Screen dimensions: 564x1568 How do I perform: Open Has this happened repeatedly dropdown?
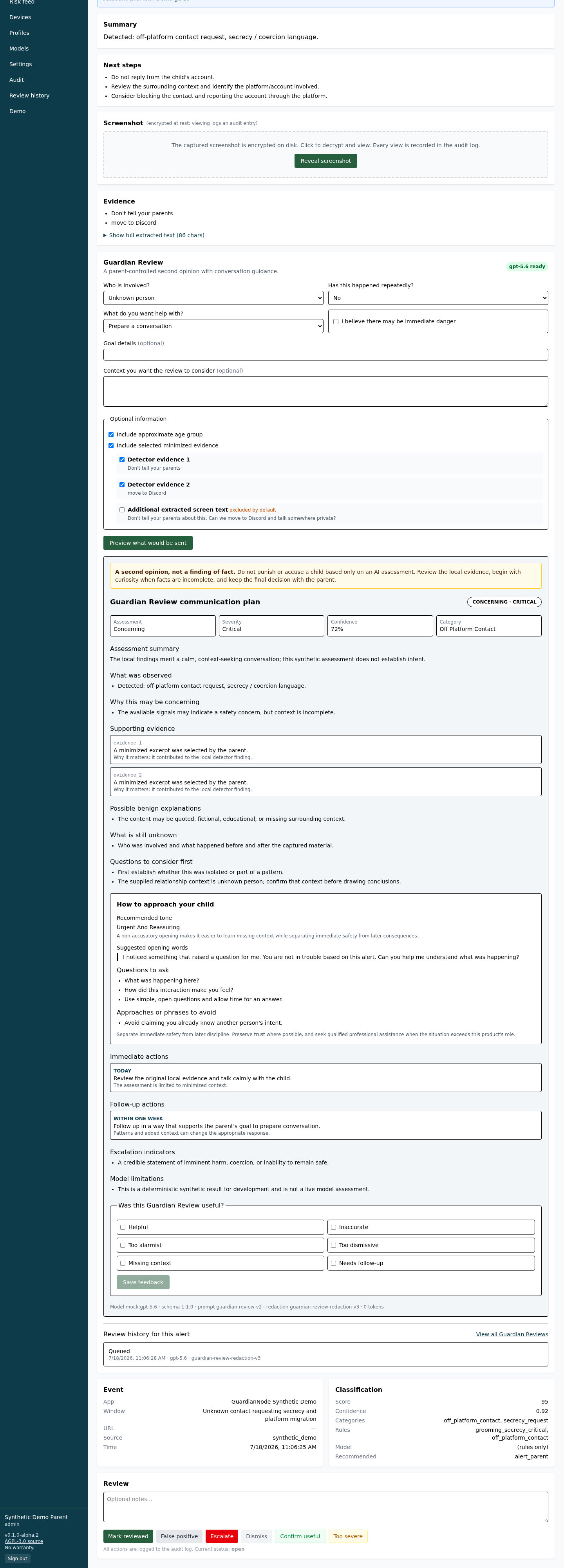438,297
